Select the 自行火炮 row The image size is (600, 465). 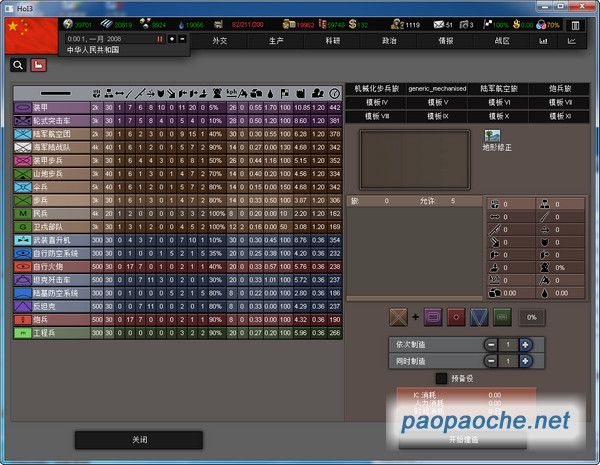pos(178,267)
